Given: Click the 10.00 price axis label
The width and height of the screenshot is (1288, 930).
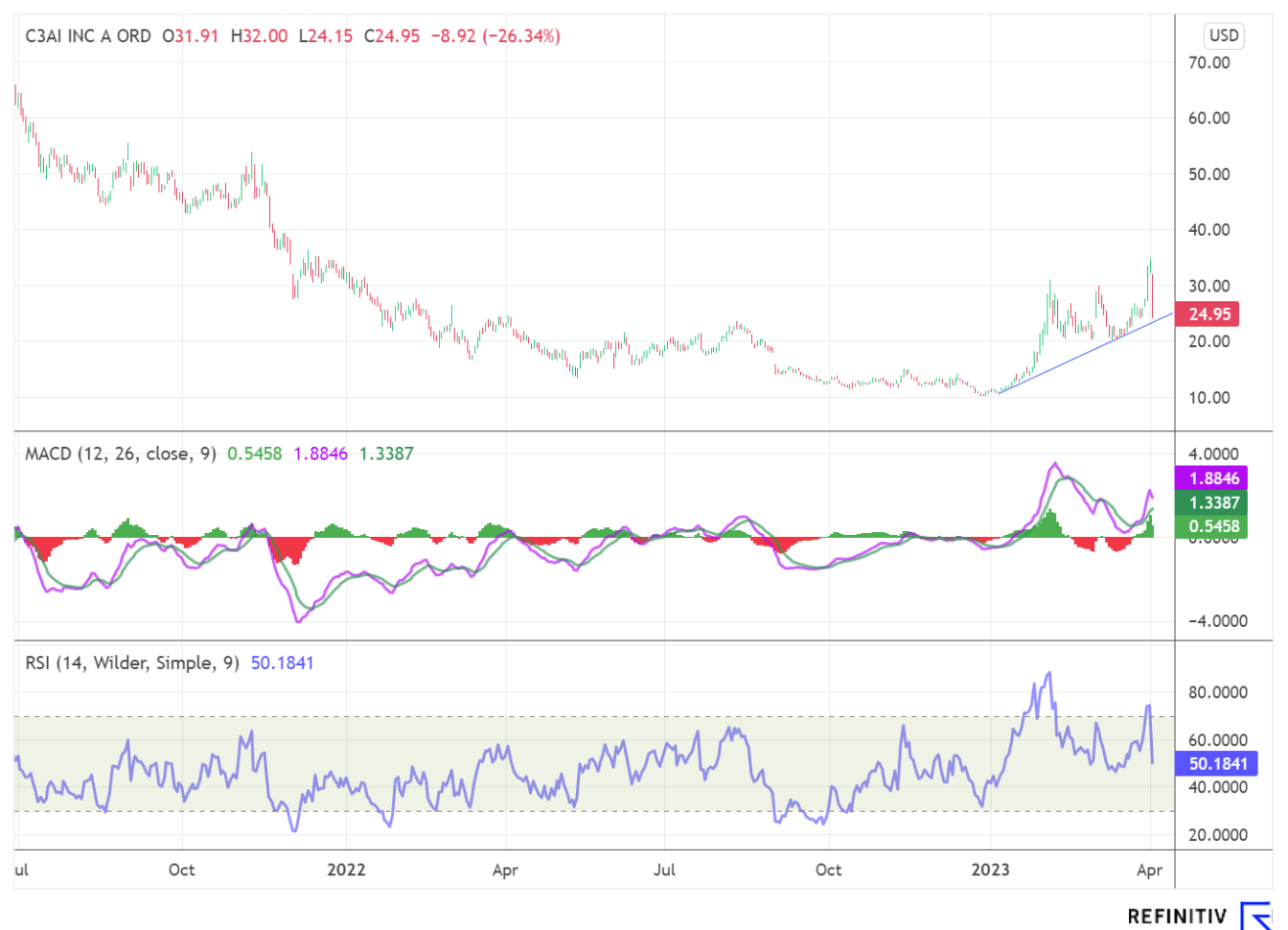Looking at the screenshot, I should click(x=1209, y=398).
